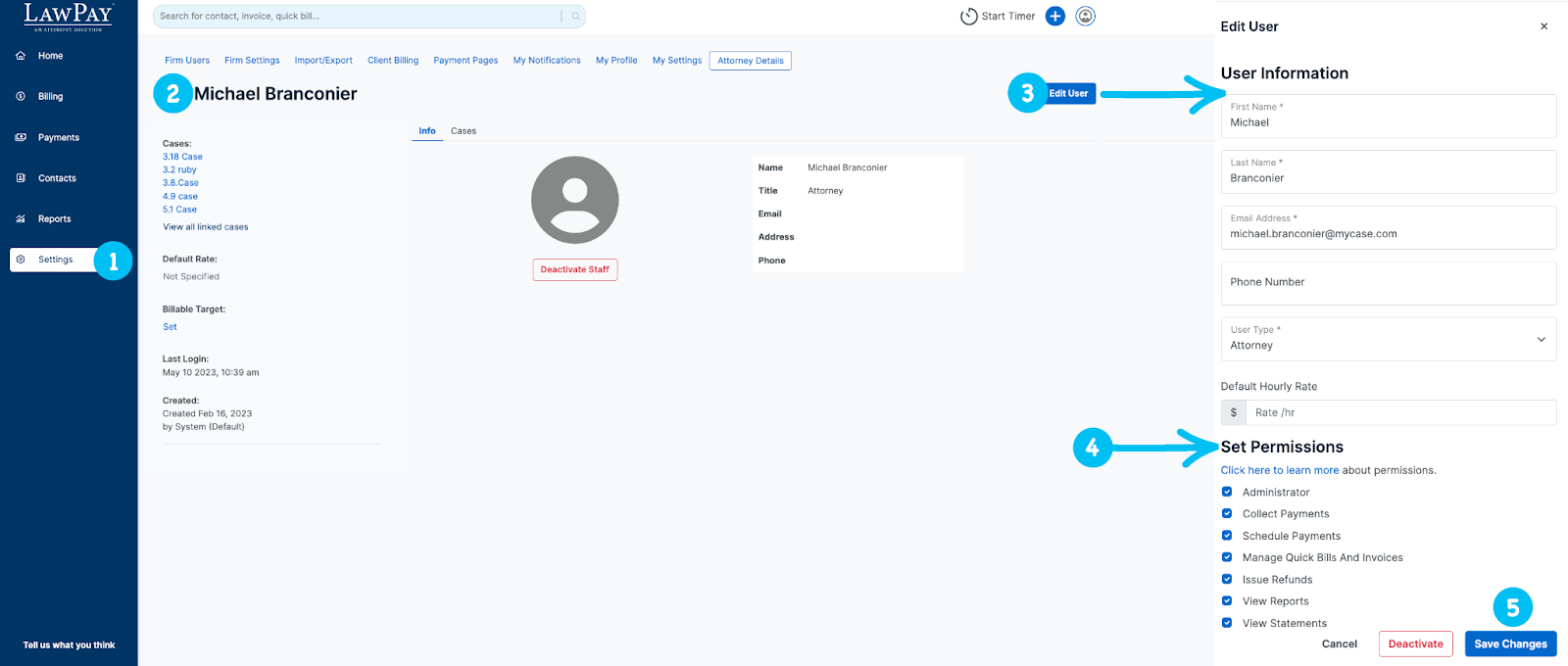Select the Payments sidebar icon
The image size is (1568, 666).
[21, 137]
